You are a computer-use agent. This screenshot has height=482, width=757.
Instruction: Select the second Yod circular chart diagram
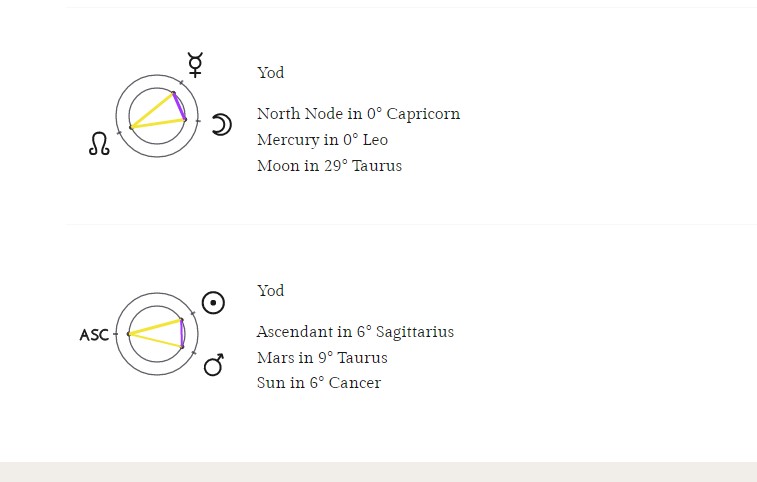157,334
